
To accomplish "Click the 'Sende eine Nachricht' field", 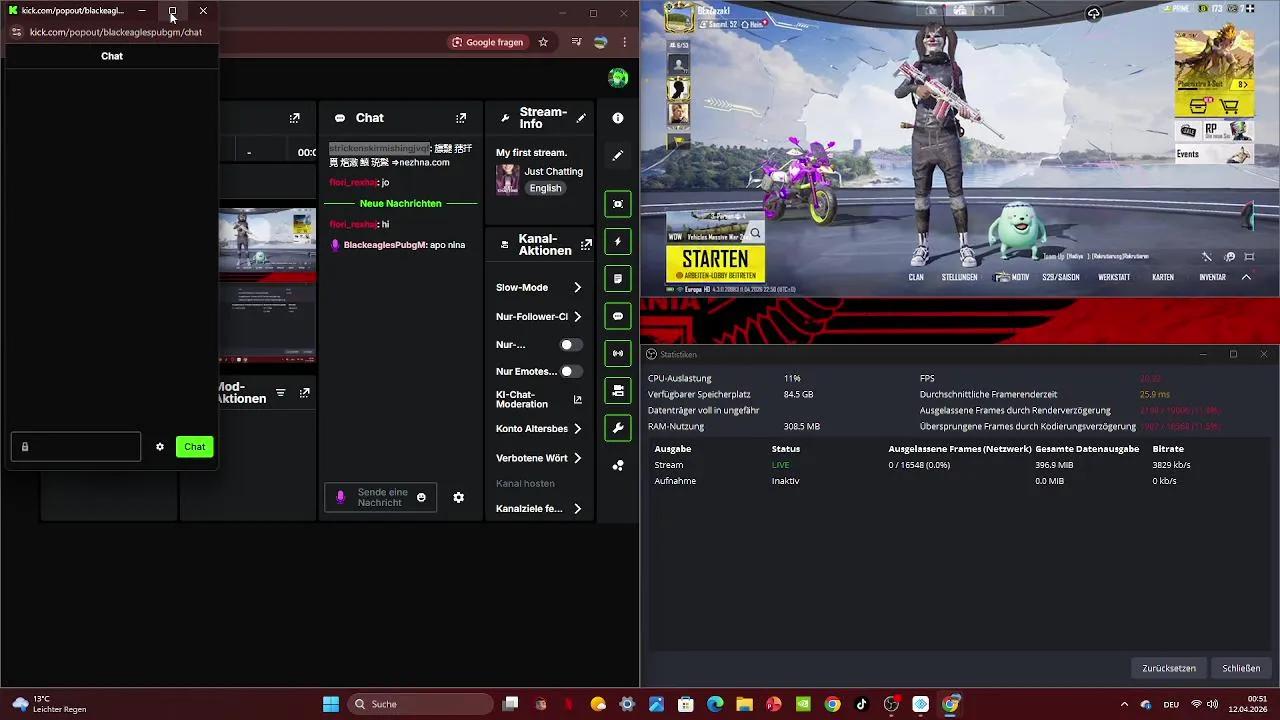I will click(381, 497).
